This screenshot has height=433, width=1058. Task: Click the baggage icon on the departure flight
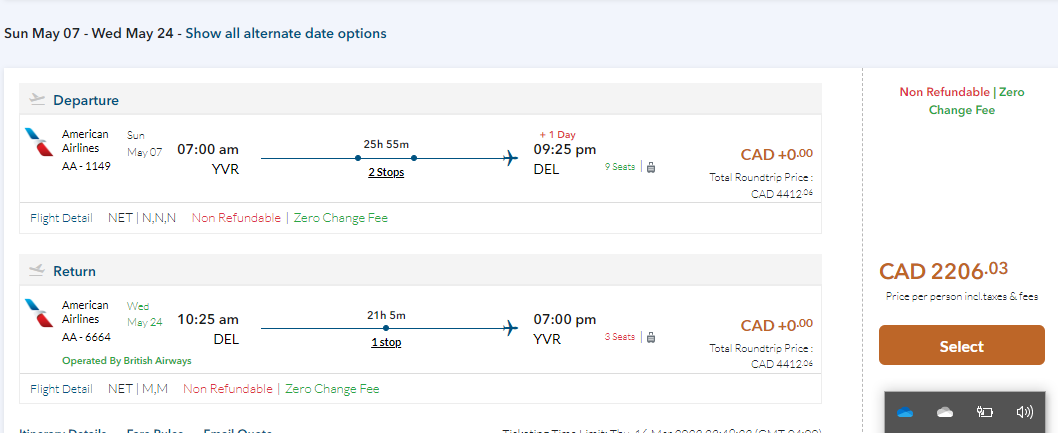tap(651, 167)
